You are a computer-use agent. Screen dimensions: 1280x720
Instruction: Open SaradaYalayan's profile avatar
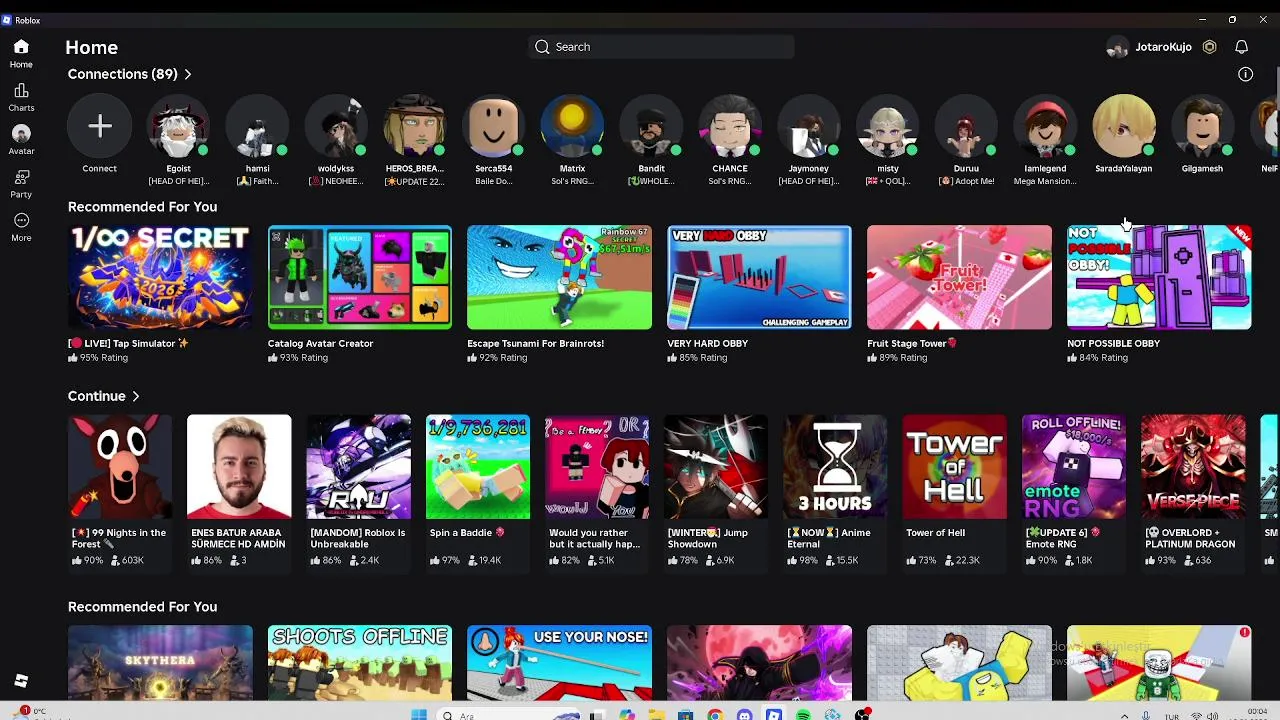[1124, 126]
